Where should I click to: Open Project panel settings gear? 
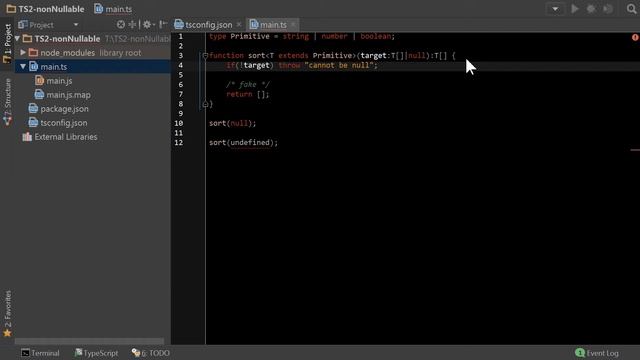point(148,24)
